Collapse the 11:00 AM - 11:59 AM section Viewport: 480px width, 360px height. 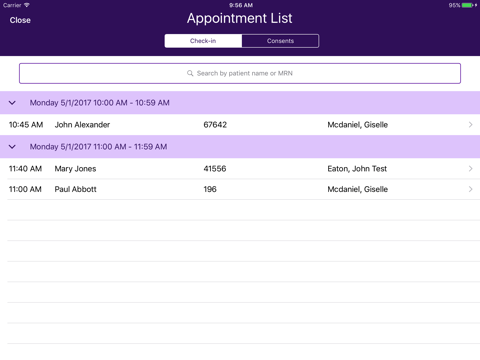pyautogui.click(x=12, y=147)
